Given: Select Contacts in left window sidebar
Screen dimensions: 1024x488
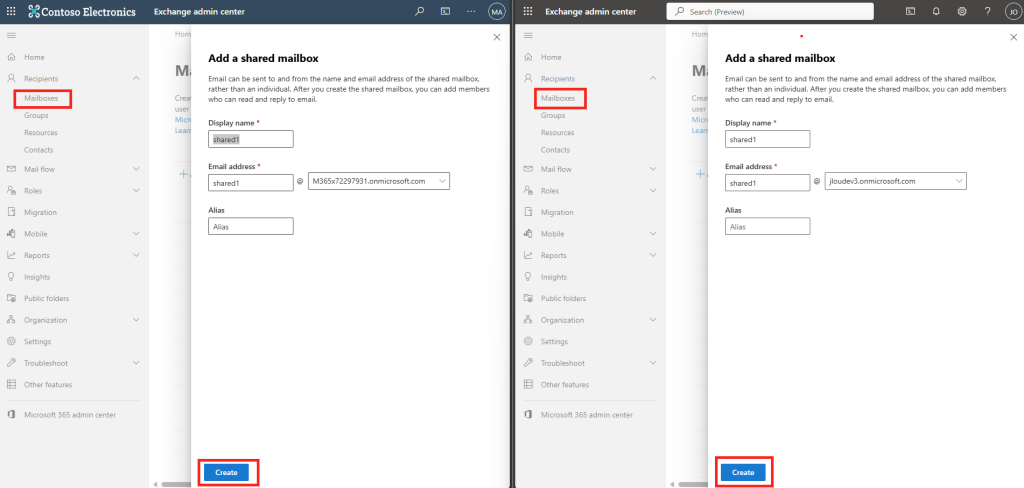Looking at the screenshot, I should coord(39,150).
